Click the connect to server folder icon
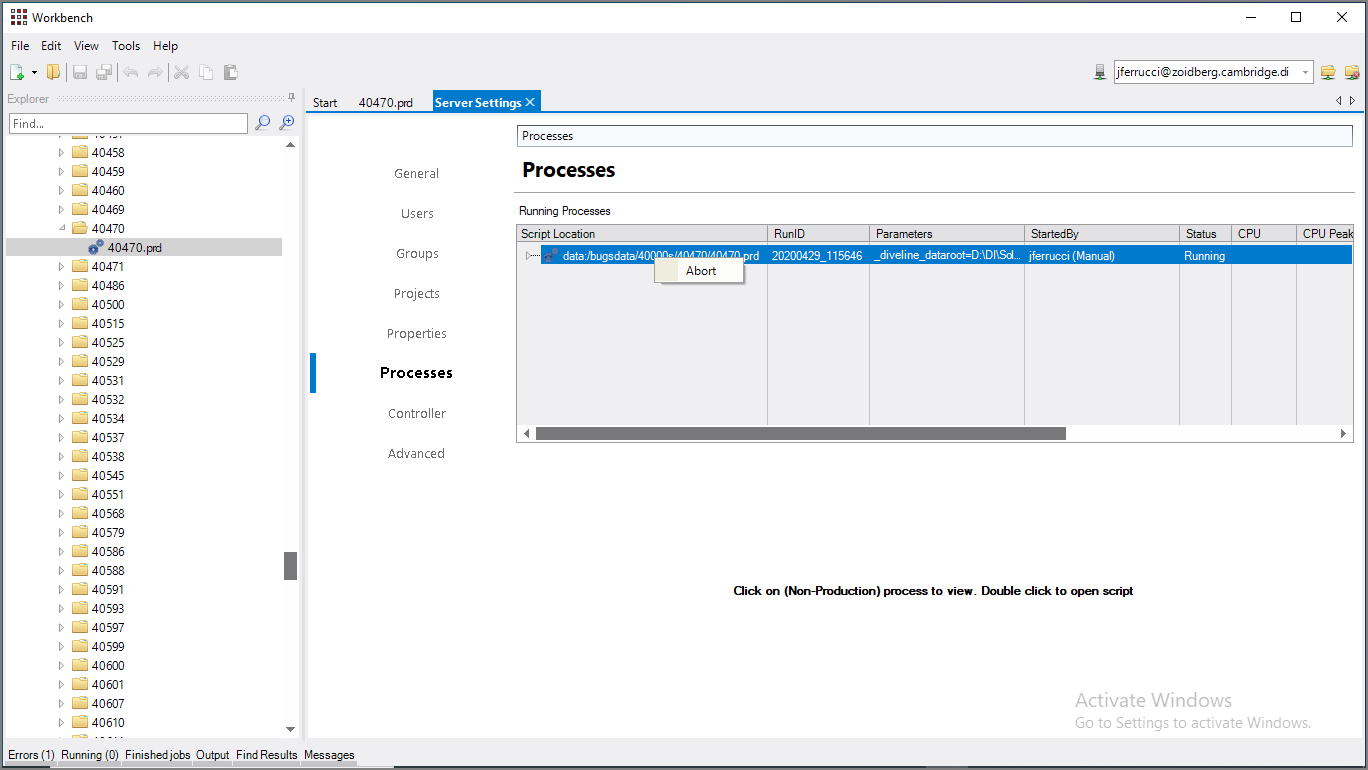This screenshot has height=770, width=1368. 1328,72
